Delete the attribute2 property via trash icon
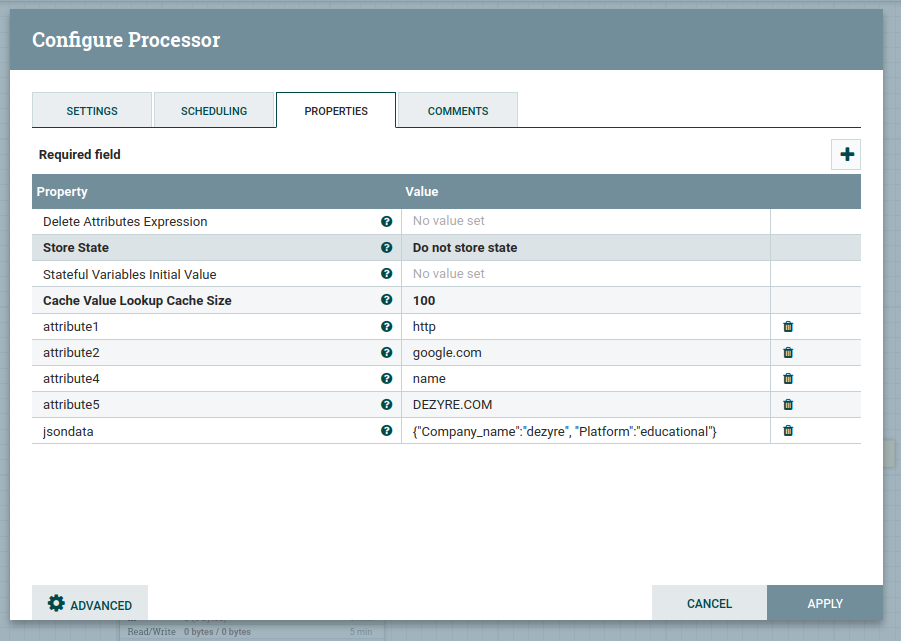This screenshot has width=901, height=641. [788, 352]
